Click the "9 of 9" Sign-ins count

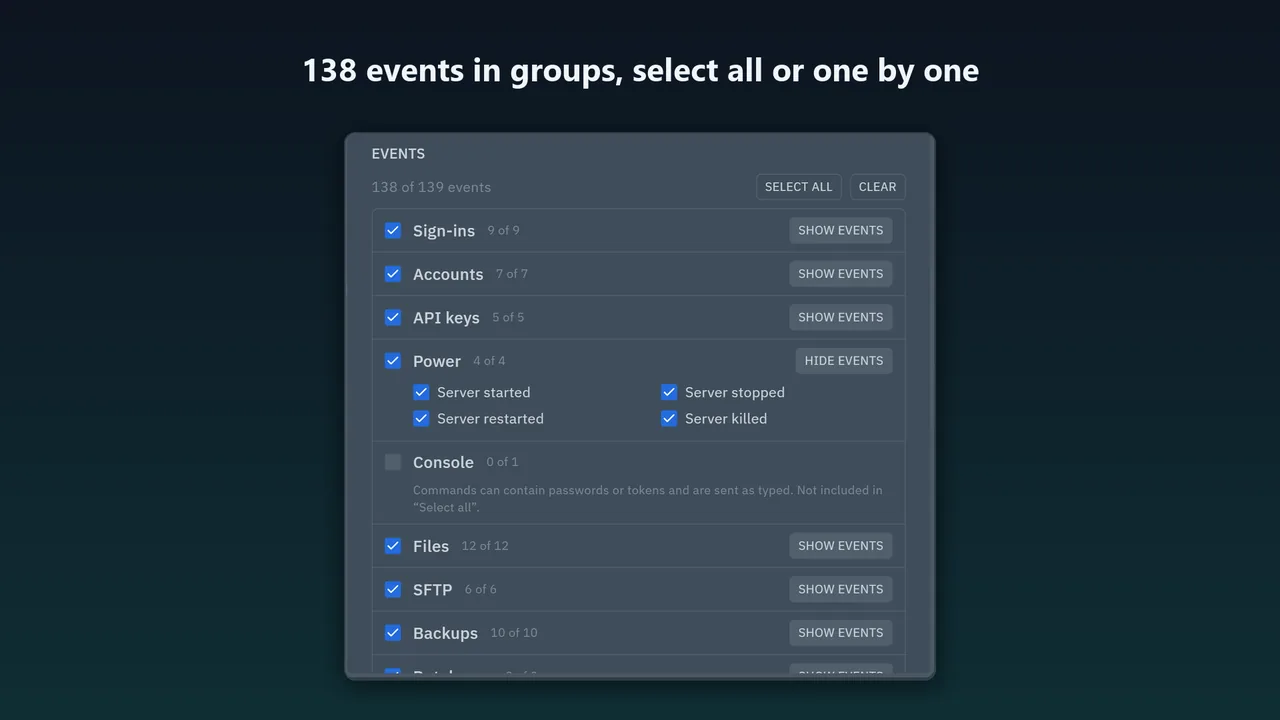pos(503,230)
